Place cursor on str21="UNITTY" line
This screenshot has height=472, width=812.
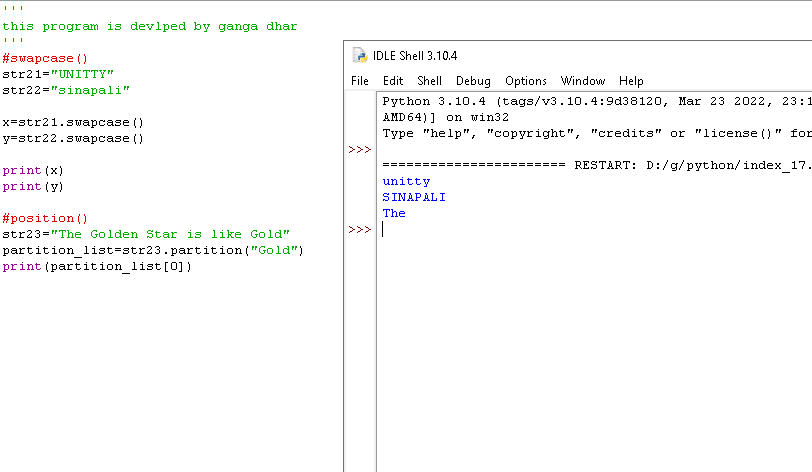[58, 74]
